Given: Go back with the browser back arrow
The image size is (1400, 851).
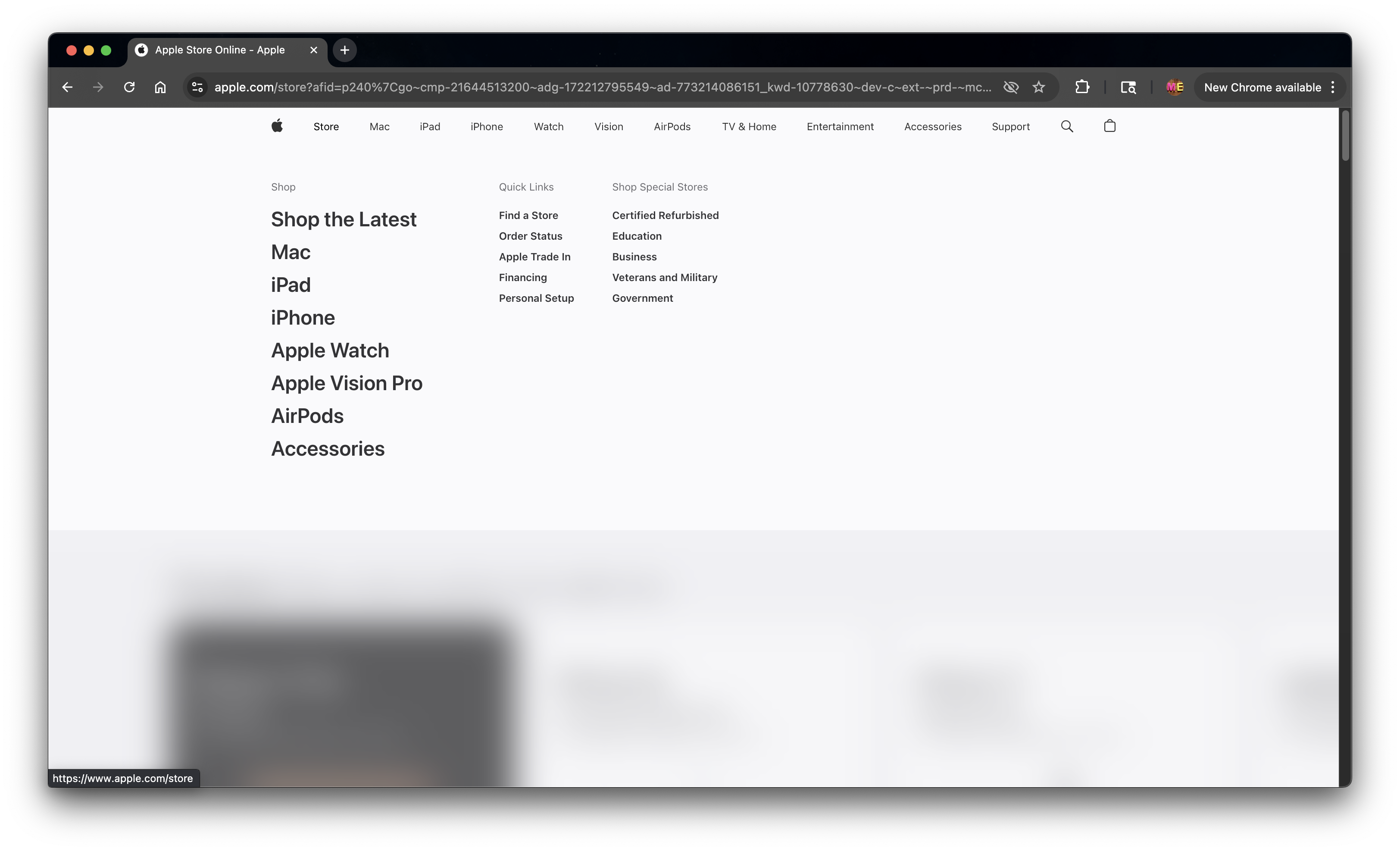Looking at the screenshot, I should (x=68, y=87).
